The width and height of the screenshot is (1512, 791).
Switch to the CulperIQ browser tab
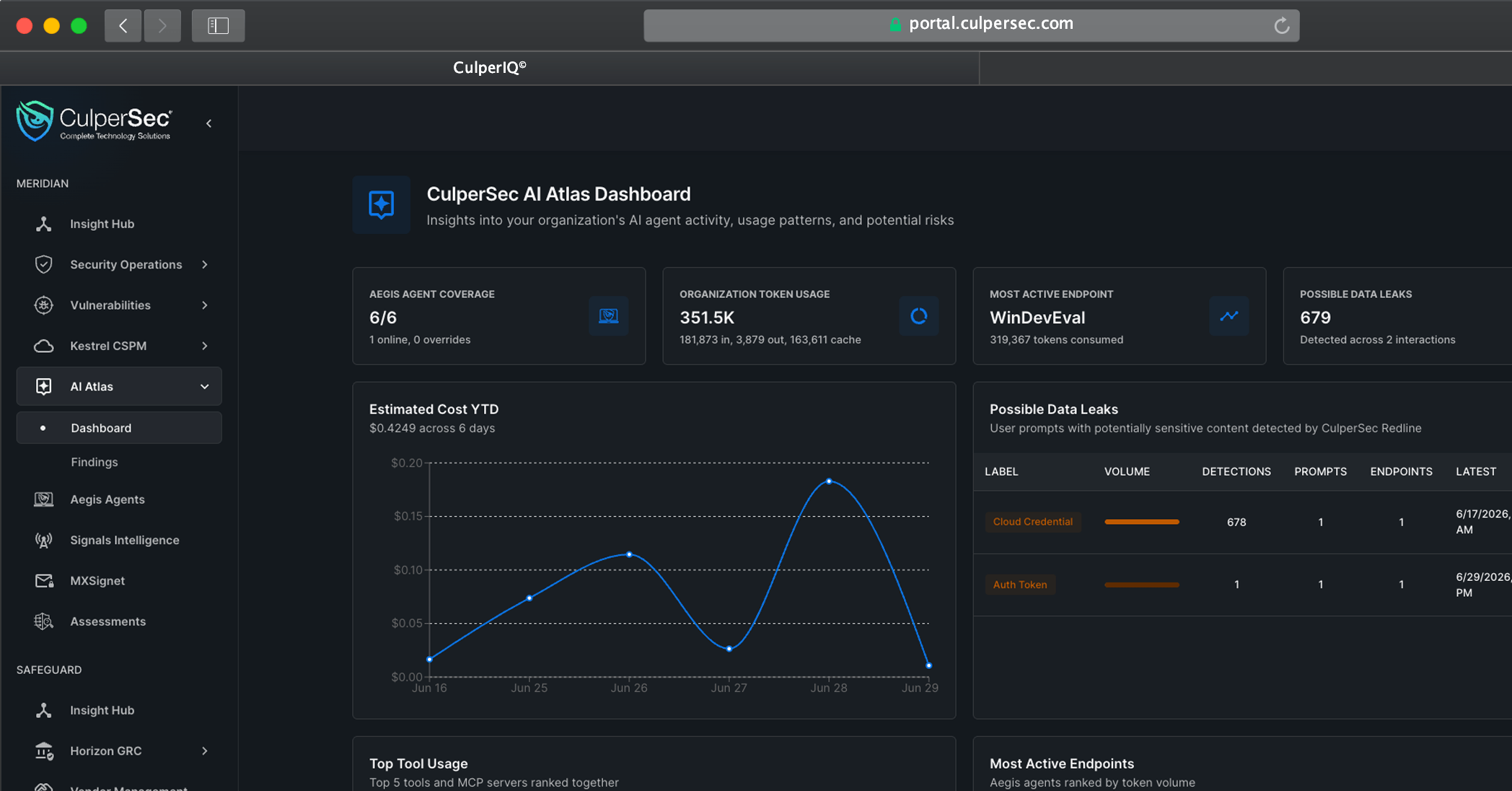[x=490, y=68]
